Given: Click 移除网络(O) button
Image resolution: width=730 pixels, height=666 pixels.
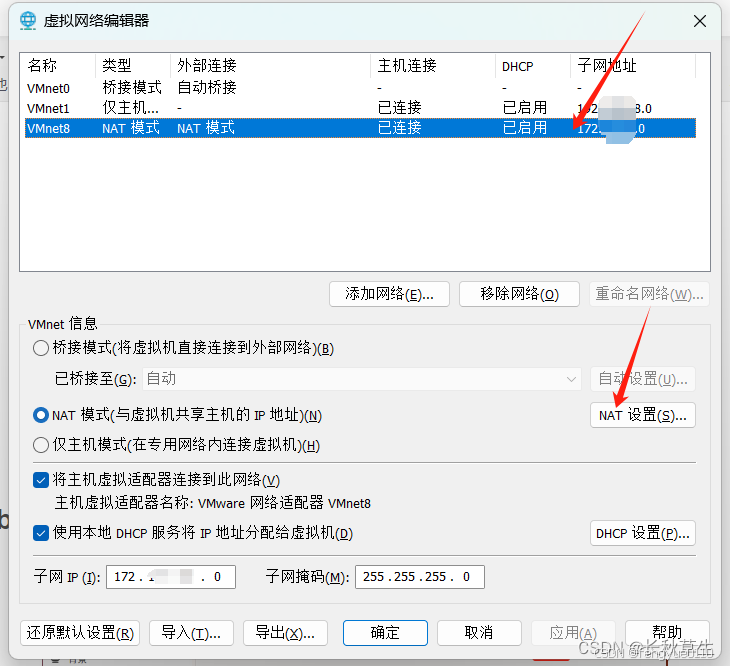Looking at the screenshot, I should tap(519, 294).
